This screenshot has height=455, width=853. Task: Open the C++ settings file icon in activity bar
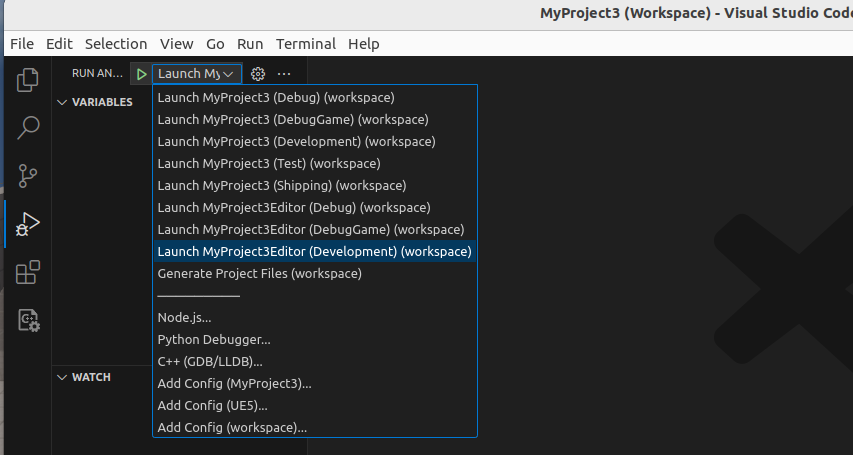tap(28, 320)
